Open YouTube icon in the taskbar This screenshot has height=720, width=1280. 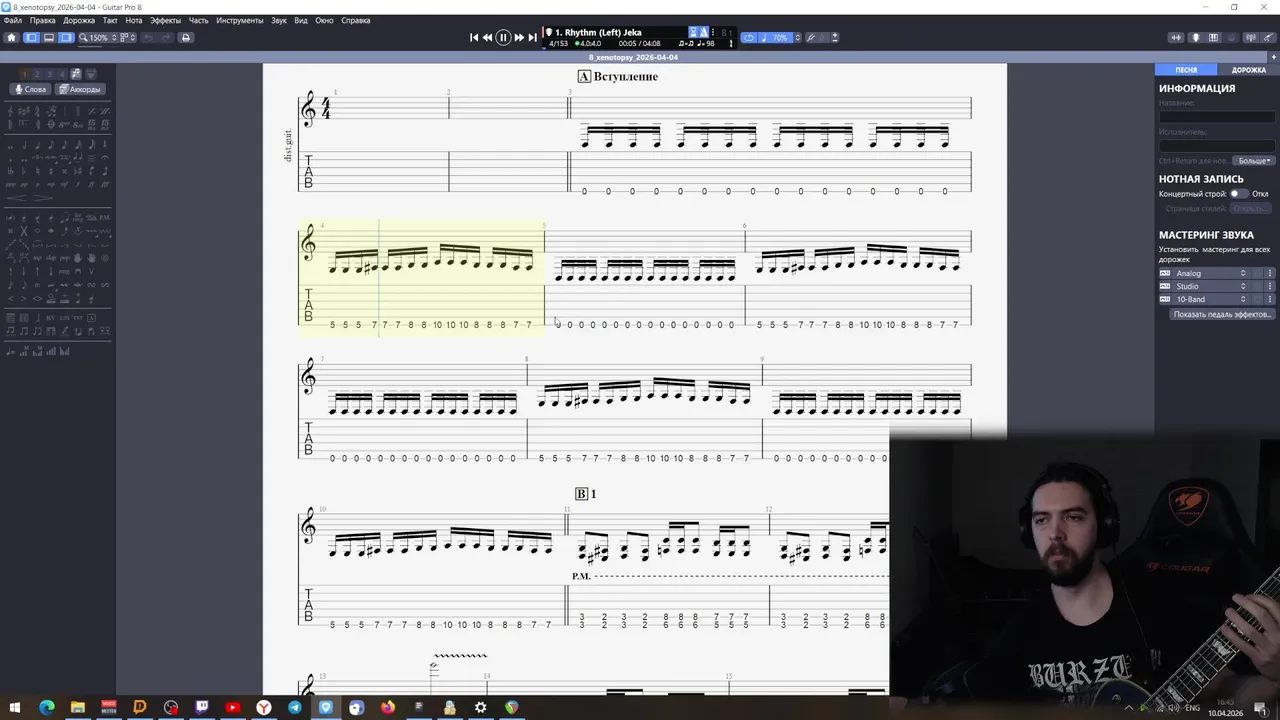click(232, 707)
